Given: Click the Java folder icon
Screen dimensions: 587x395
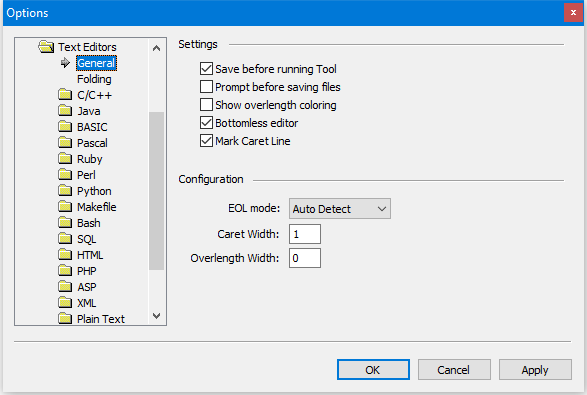Looking at the screenshot, I should (x=65, y=110).
